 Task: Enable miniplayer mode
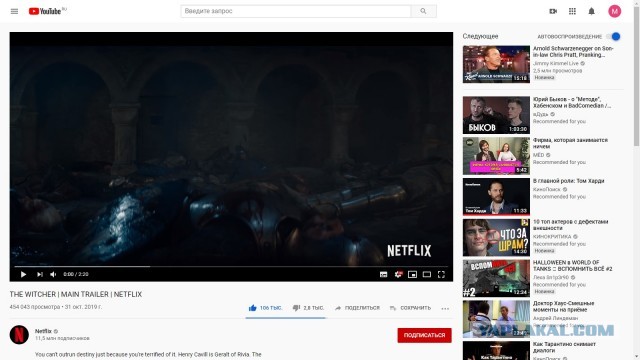pos(412,274)
